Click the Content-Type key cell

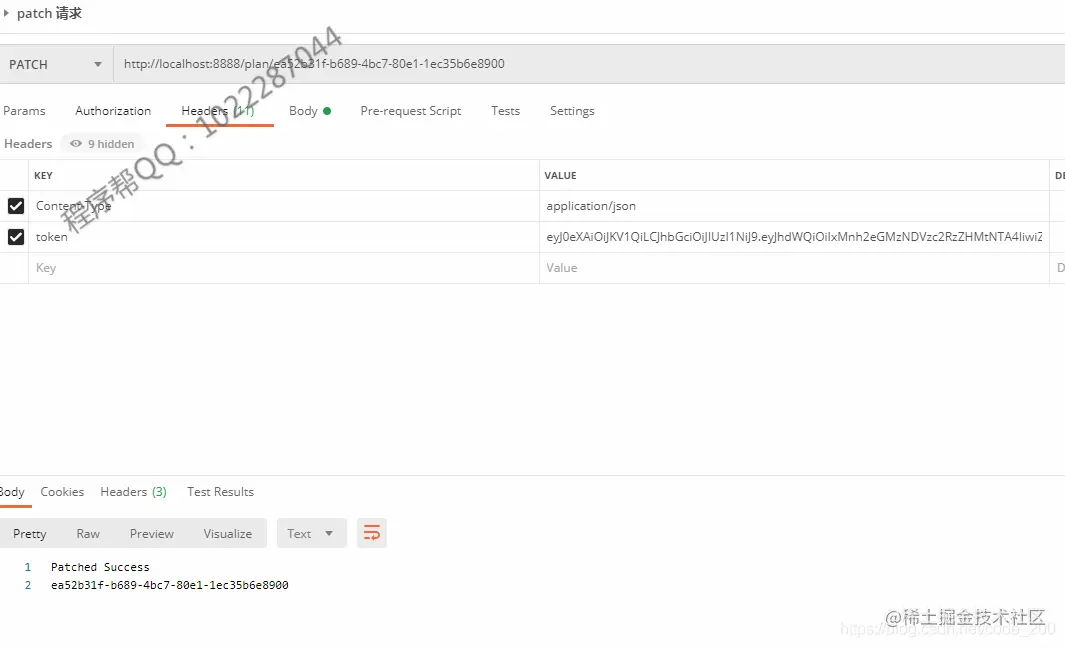pyautogui.click(x=284, y=206)
